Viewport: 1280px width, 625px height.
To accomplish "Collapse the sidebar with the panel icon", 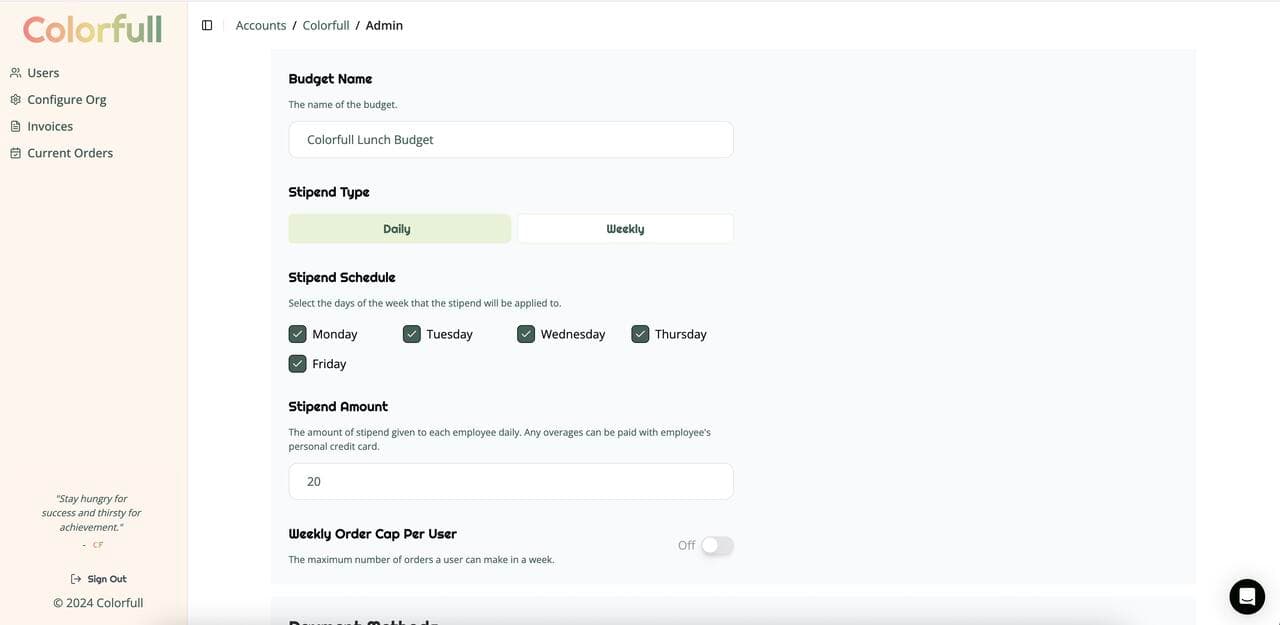I will coord(206,24).
